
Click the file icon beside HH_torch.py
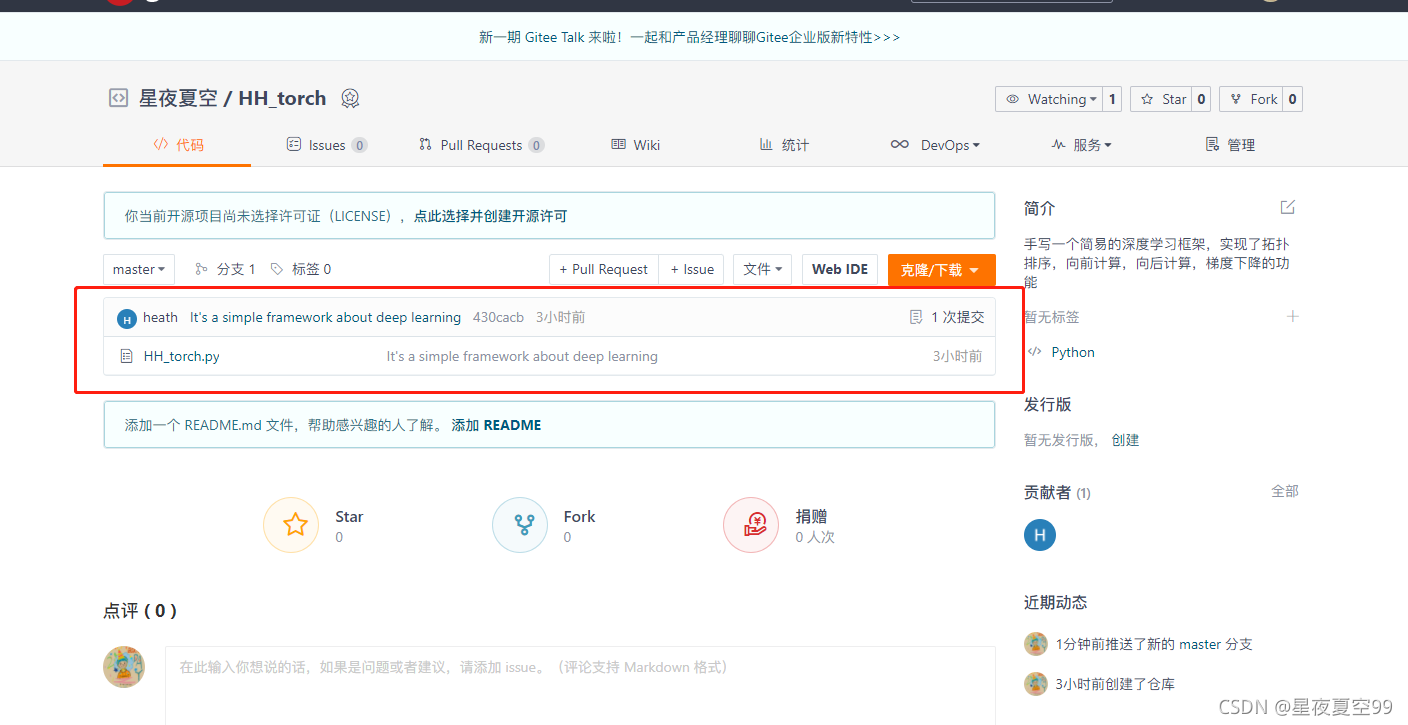[x=126, y=356]
